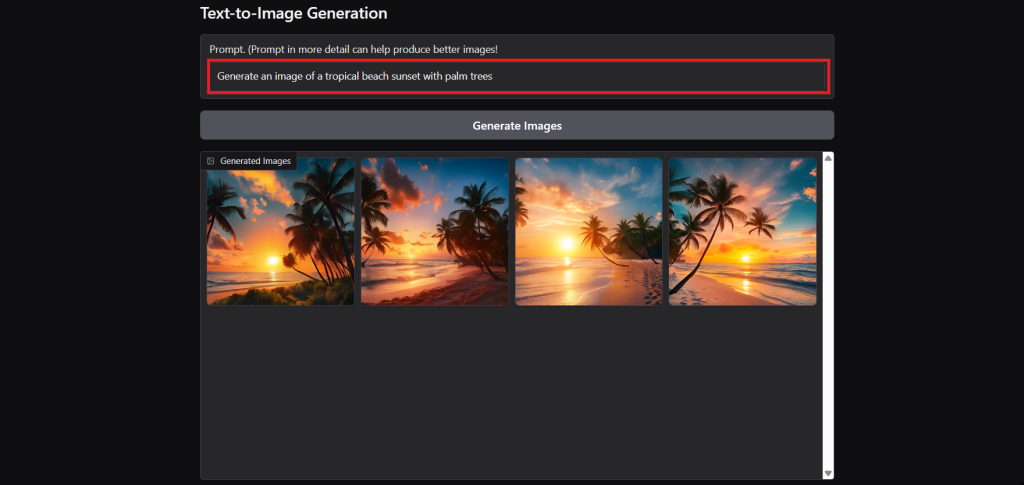Screen dimensions: 1024x485
Task: Click the gallery scrollbar up arrow
Action: [828, 157]
